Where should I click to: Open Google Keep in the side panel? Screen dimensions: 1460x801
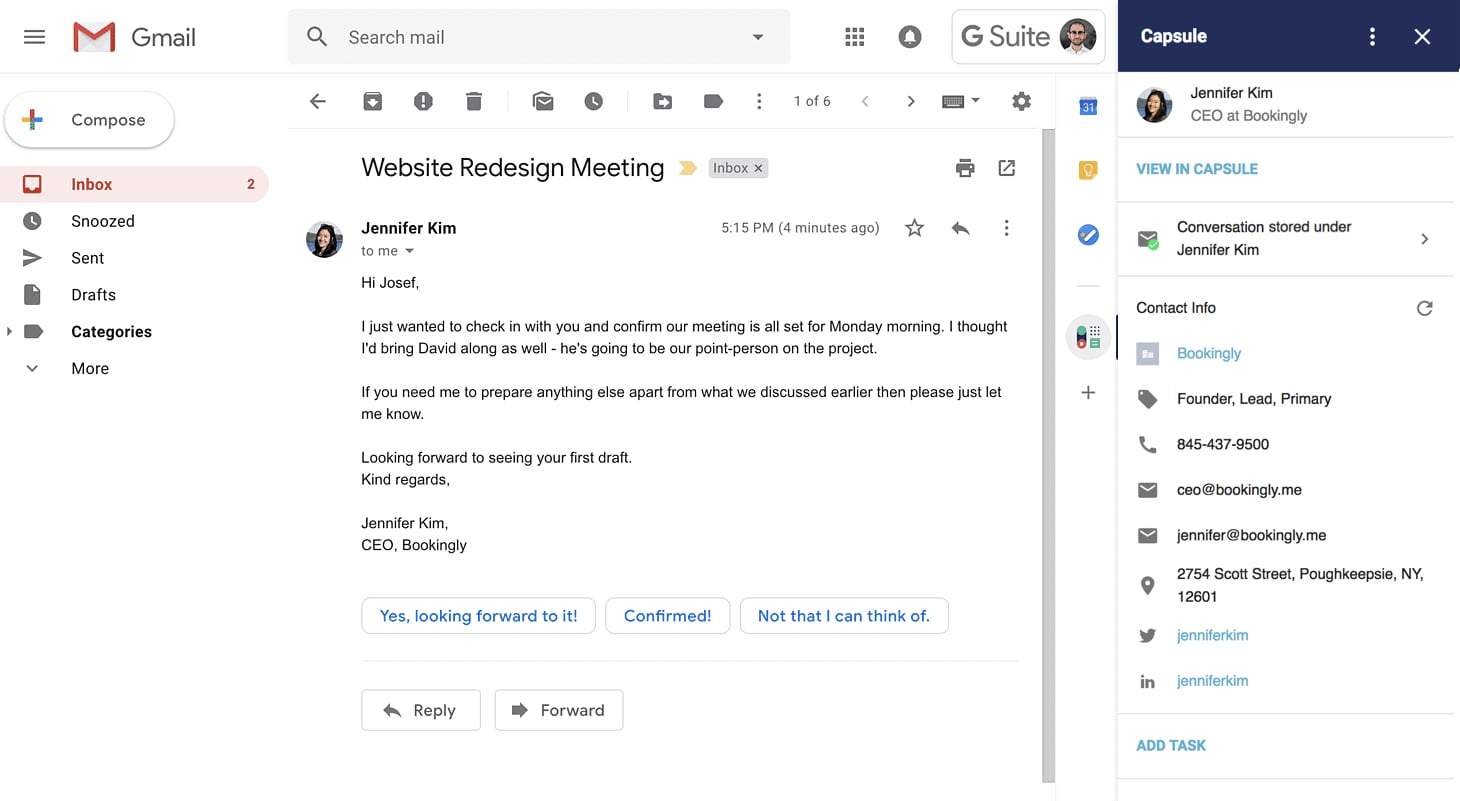pos(1088,170)
